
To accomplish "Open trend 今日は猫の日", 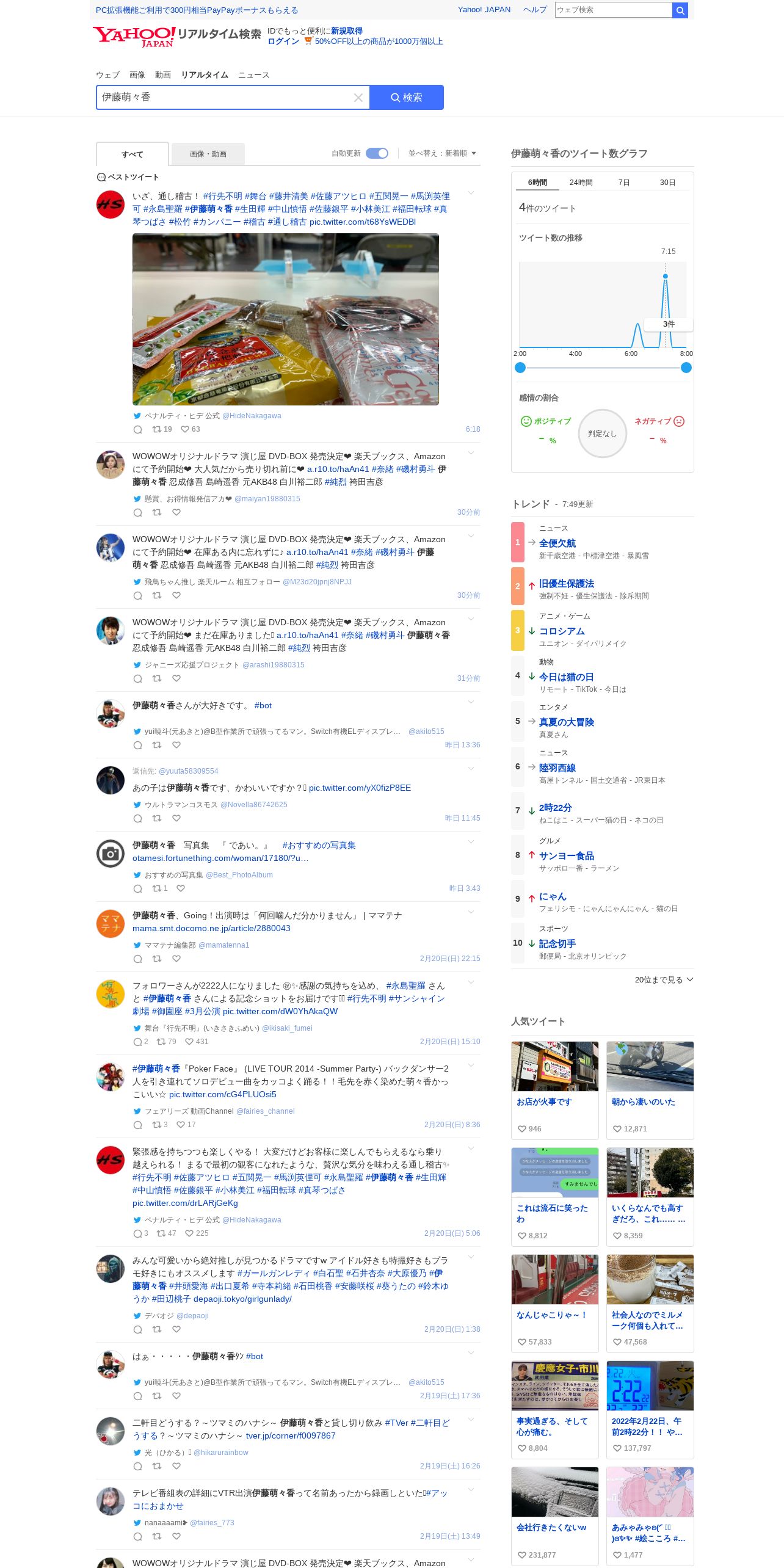I will coord(567,677).
